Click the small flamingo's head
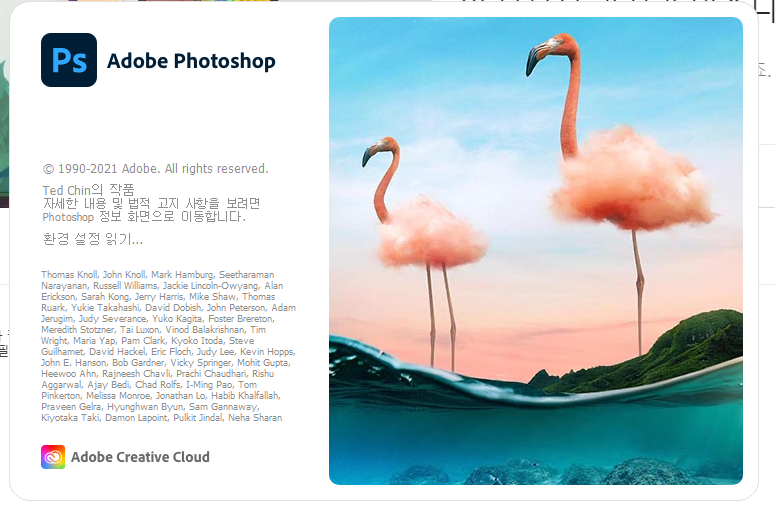775x523 pixels. click(380, 150)
